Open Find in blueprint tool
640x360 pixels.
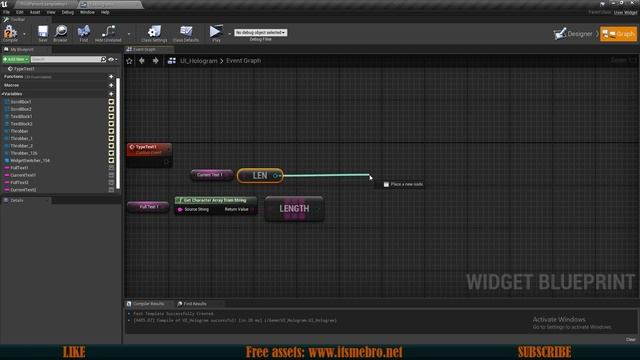[84, 33]
